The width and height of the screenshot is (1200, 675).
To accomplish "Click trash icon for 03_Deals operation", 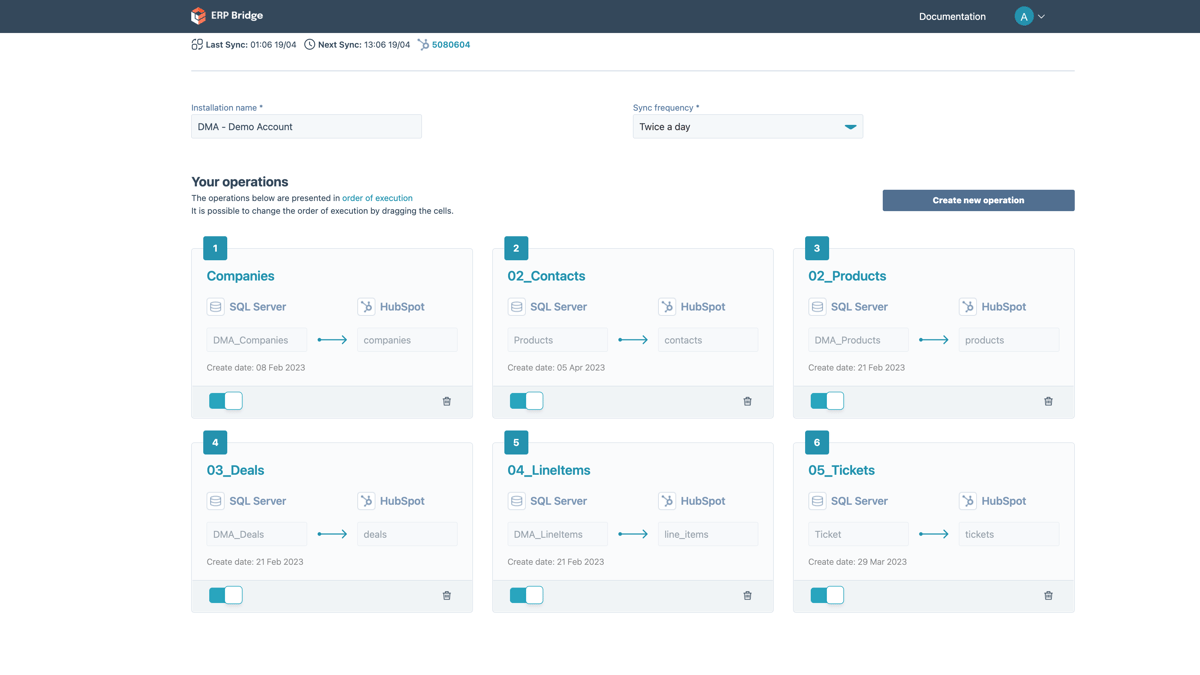I will pyautogui.click(x=447, y=595).
